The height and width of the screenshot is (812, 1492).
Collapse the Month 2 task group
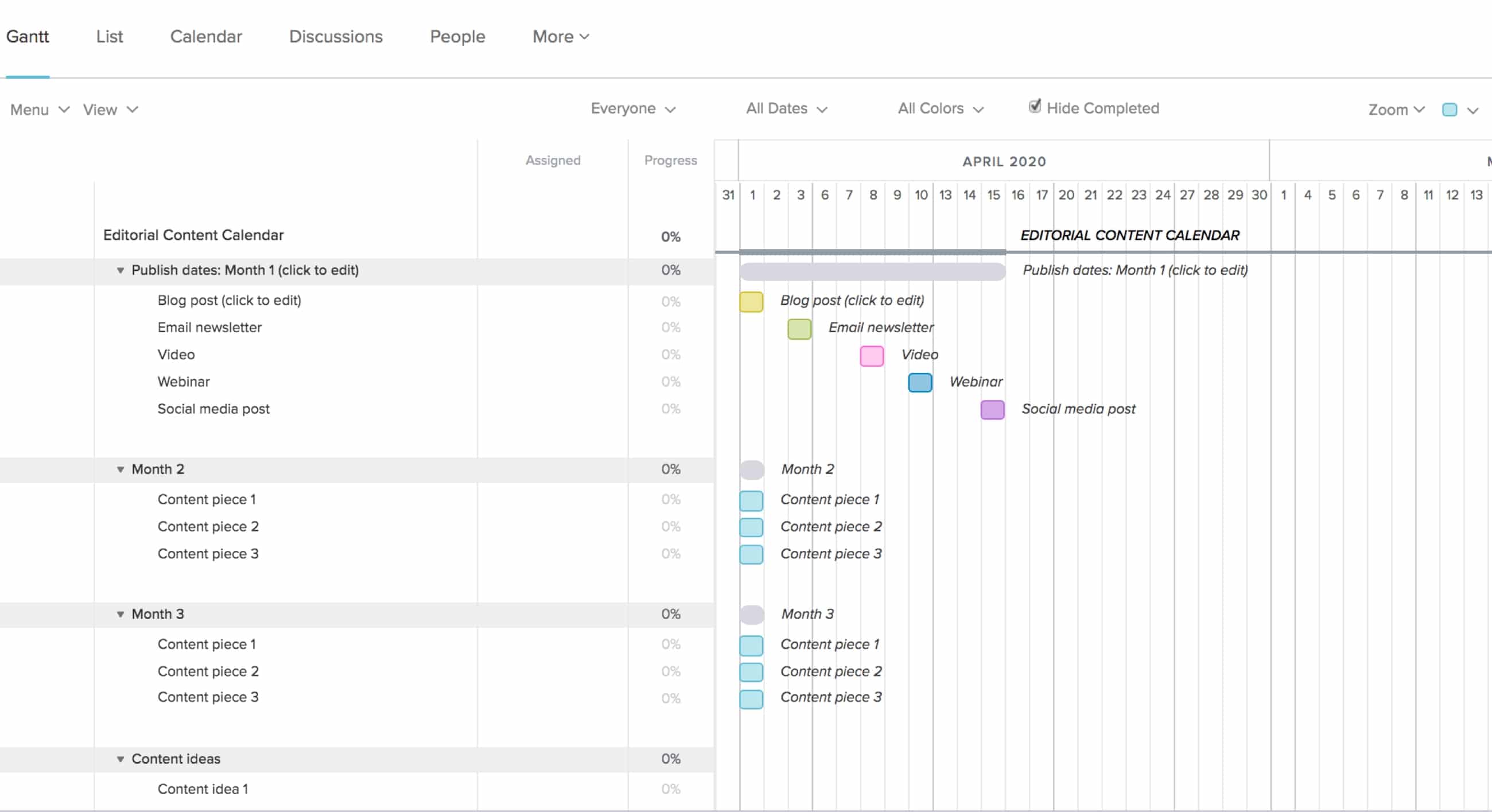120,470
